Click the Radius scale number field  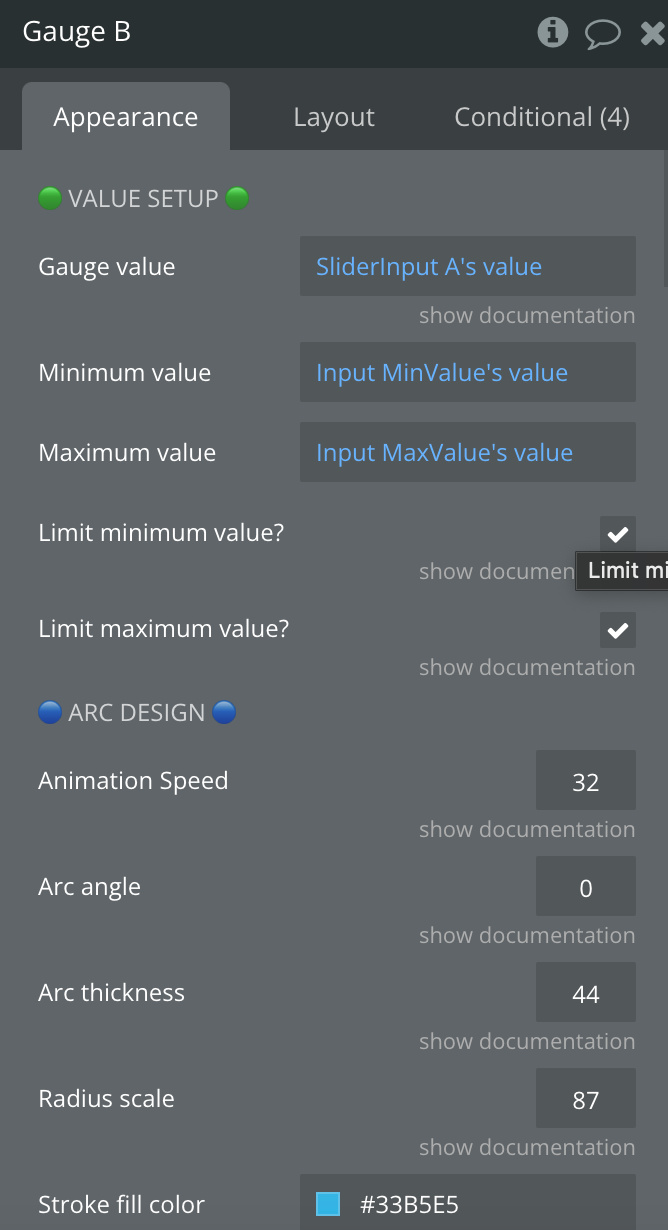click(x=586, y=1098)
